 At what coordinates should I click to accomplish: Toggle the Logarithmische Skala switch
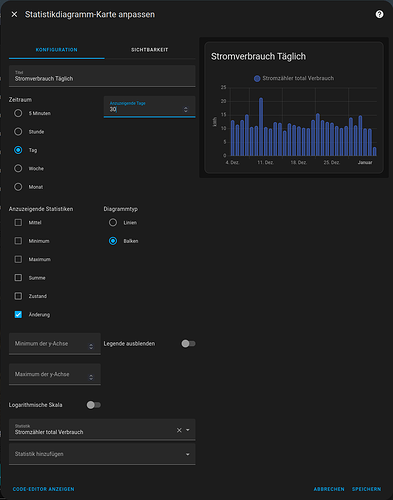tap(94, 405)
